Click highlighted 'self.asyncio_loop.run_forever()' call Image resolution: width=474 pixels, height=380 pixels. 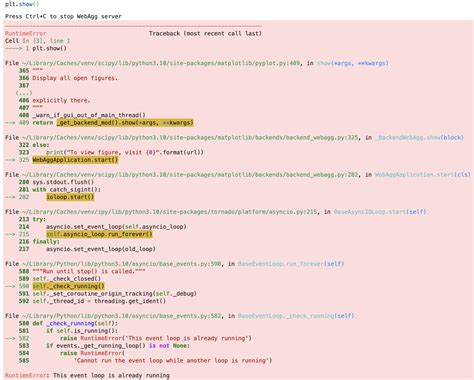point(99,234)
